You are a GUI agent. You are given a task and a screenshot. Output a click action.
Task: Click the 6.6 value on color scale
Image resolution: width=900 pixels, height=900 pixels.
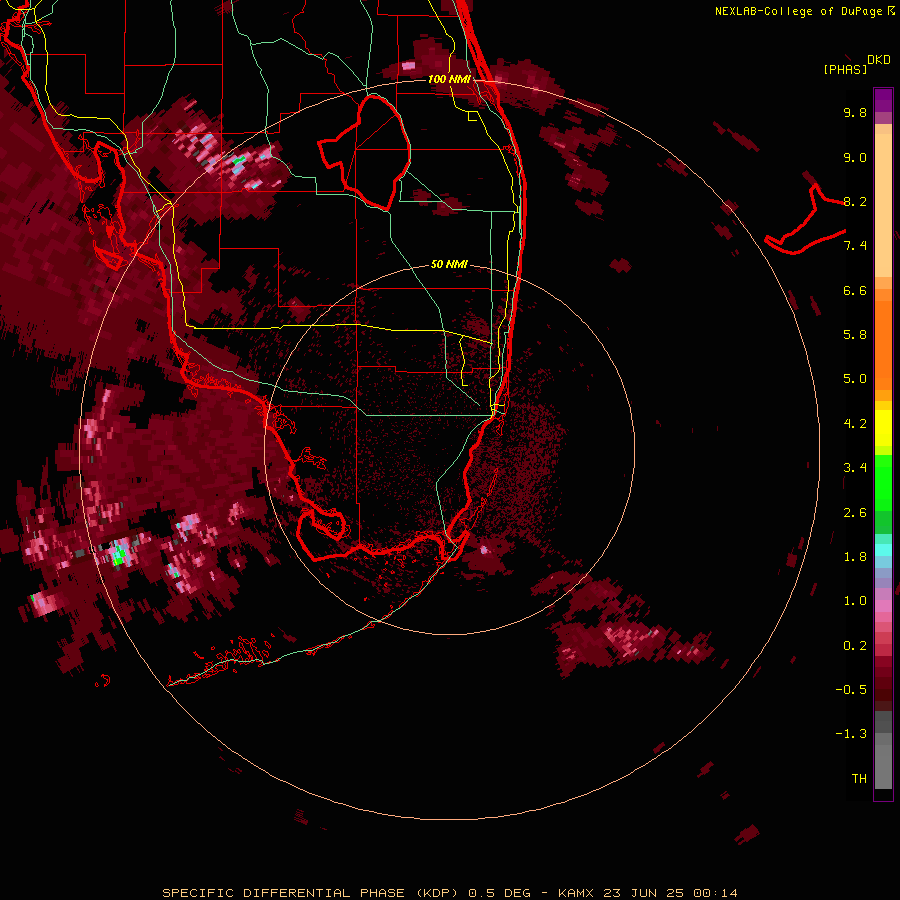(855, 290)
